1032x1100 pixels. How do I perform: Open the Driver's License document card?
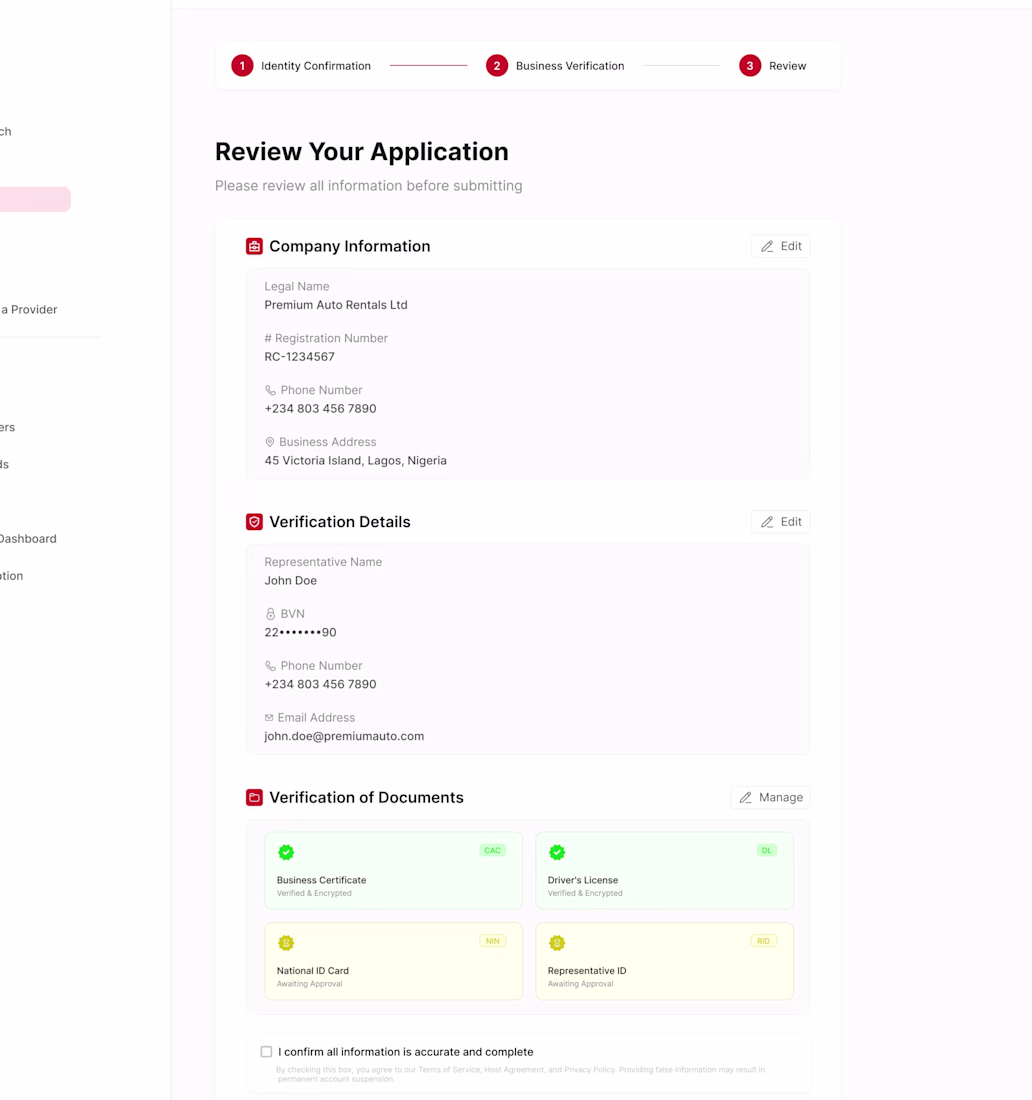[x=664, y=871]
